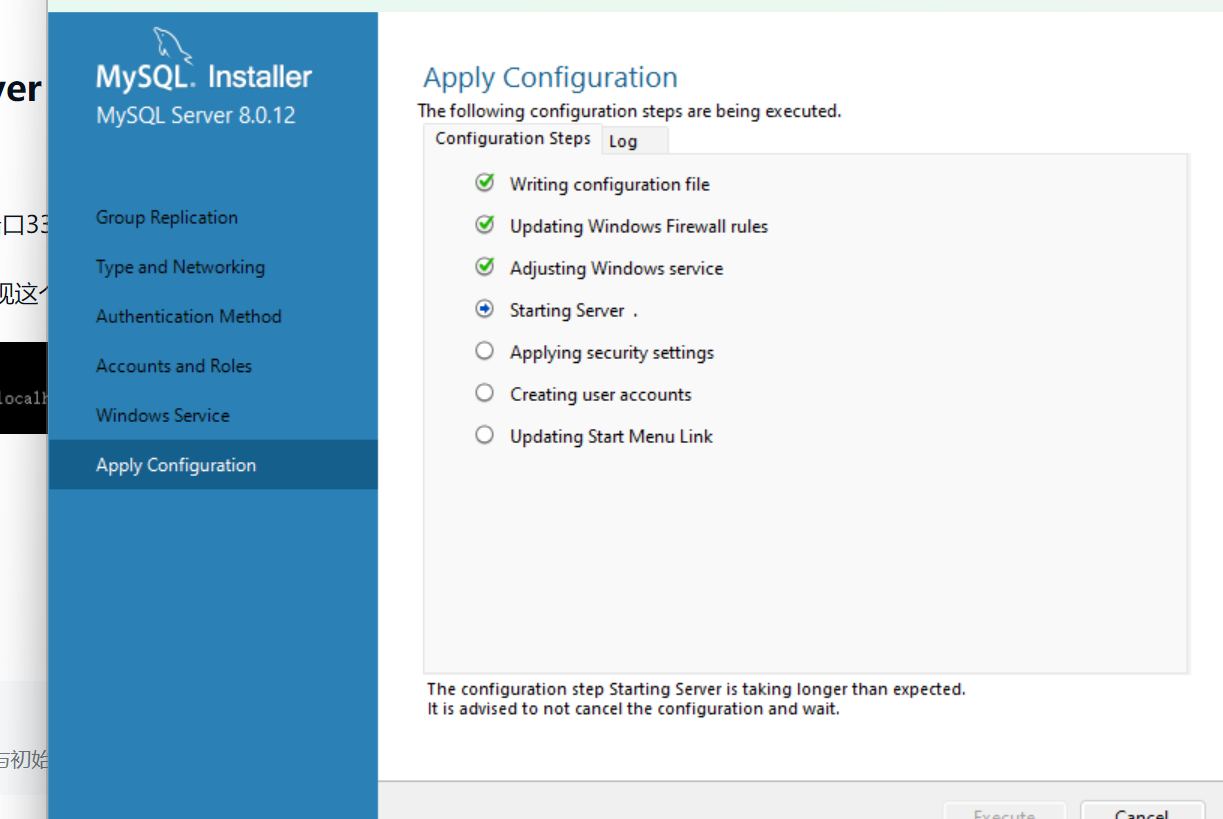Click green checkmark beside Writing configuration file
The width and height of the screenshot is (1223, 819).
(485, 183)
